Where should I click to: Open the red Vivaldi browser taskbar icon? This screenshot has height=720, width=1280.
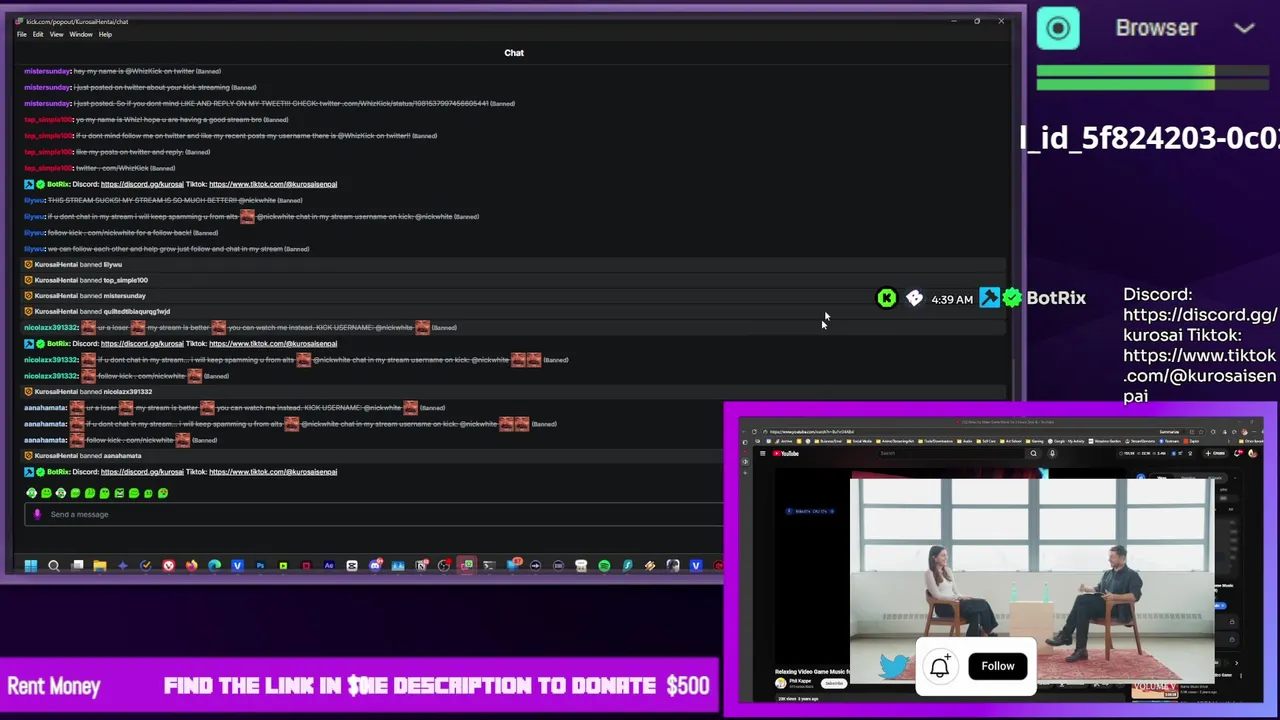(x=169, y=566)
